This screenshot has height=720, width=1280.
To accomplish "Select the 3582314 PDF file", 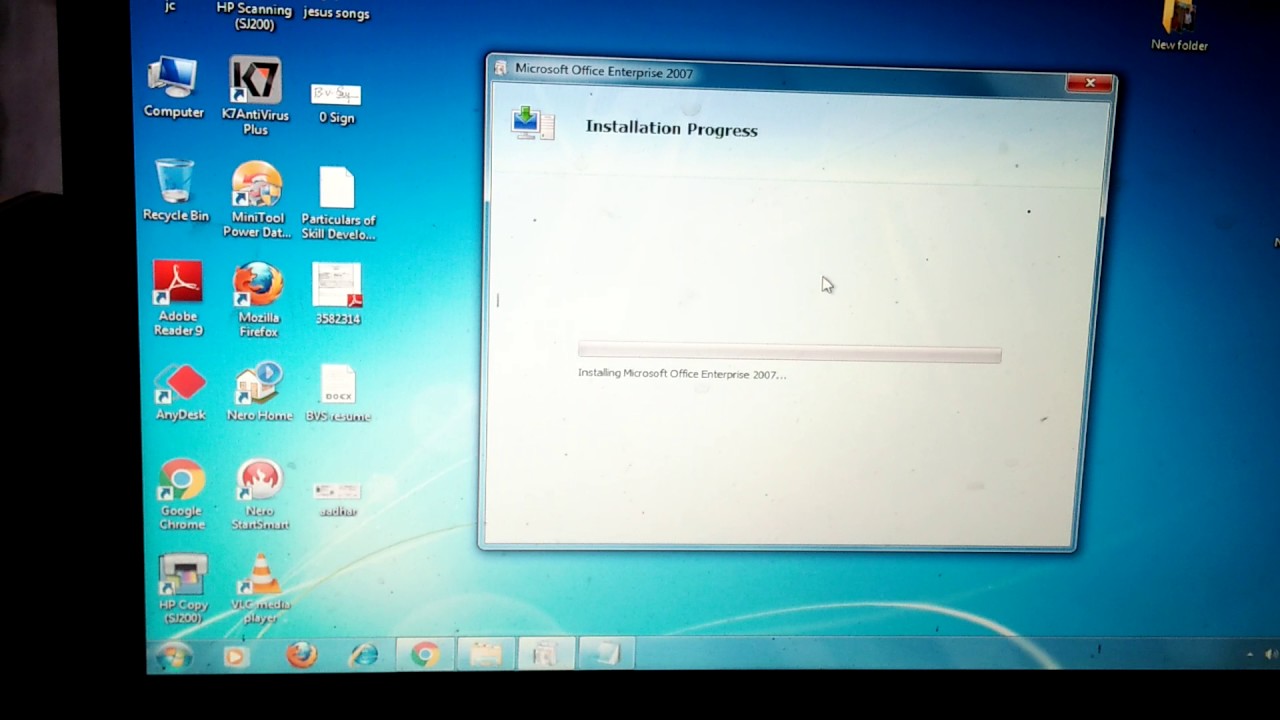I will pos(337,294).
